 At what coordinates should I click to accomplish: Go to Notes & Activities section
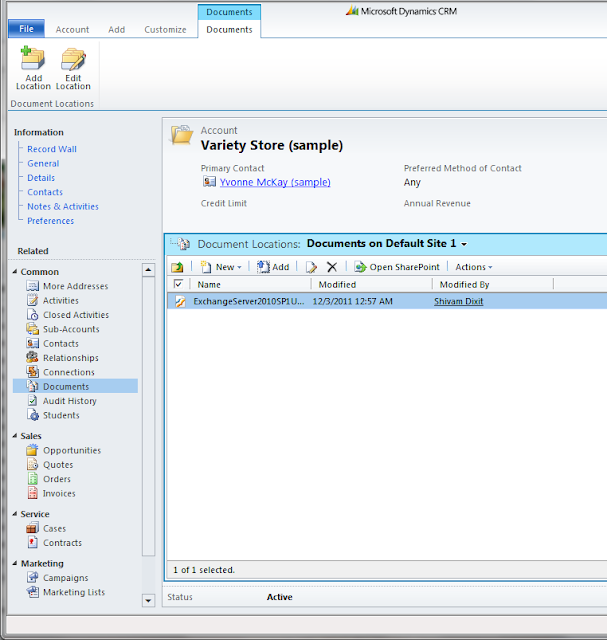click(63, 206)
